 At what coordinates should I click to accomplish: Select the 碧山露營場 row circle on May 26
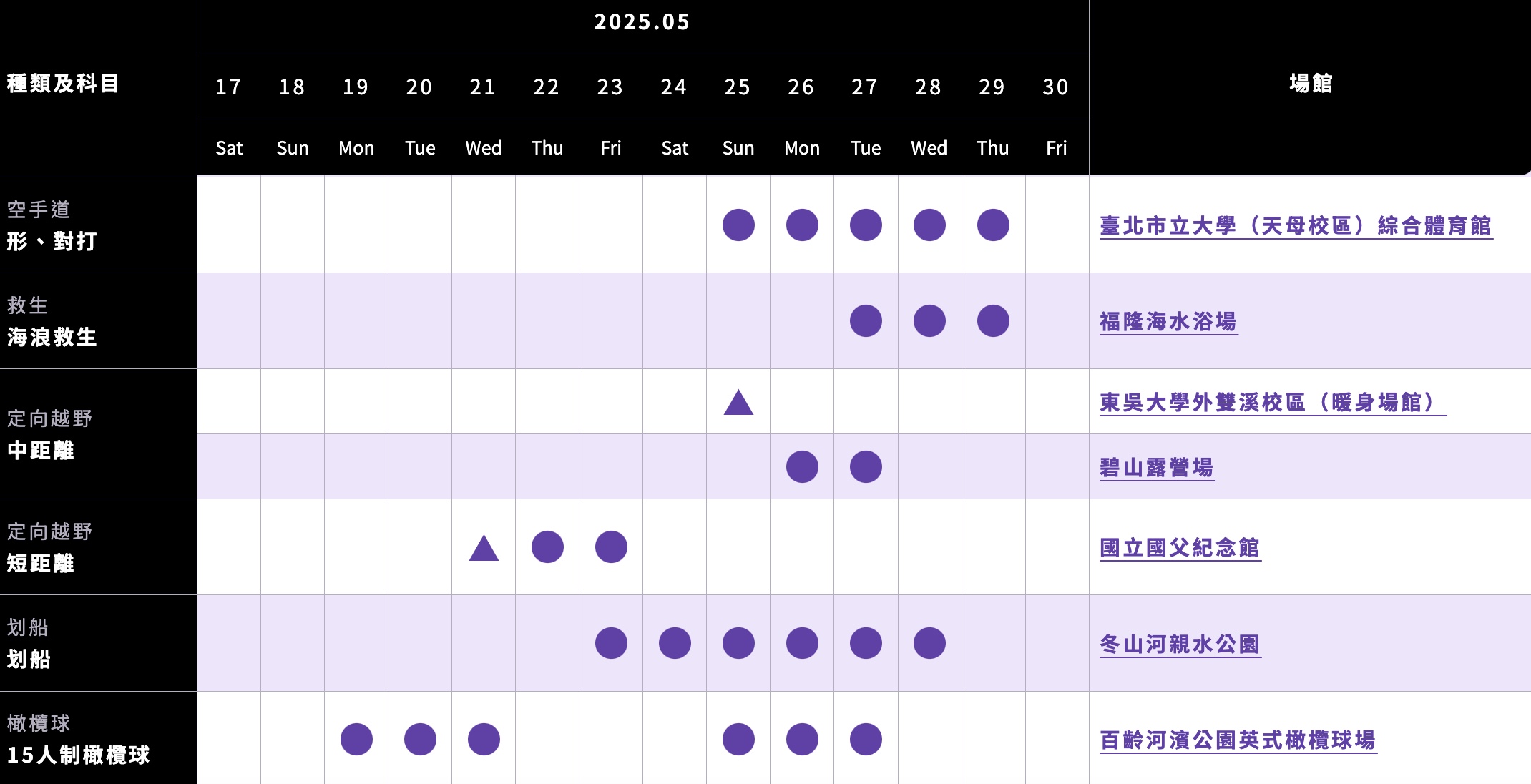[802, 466]
